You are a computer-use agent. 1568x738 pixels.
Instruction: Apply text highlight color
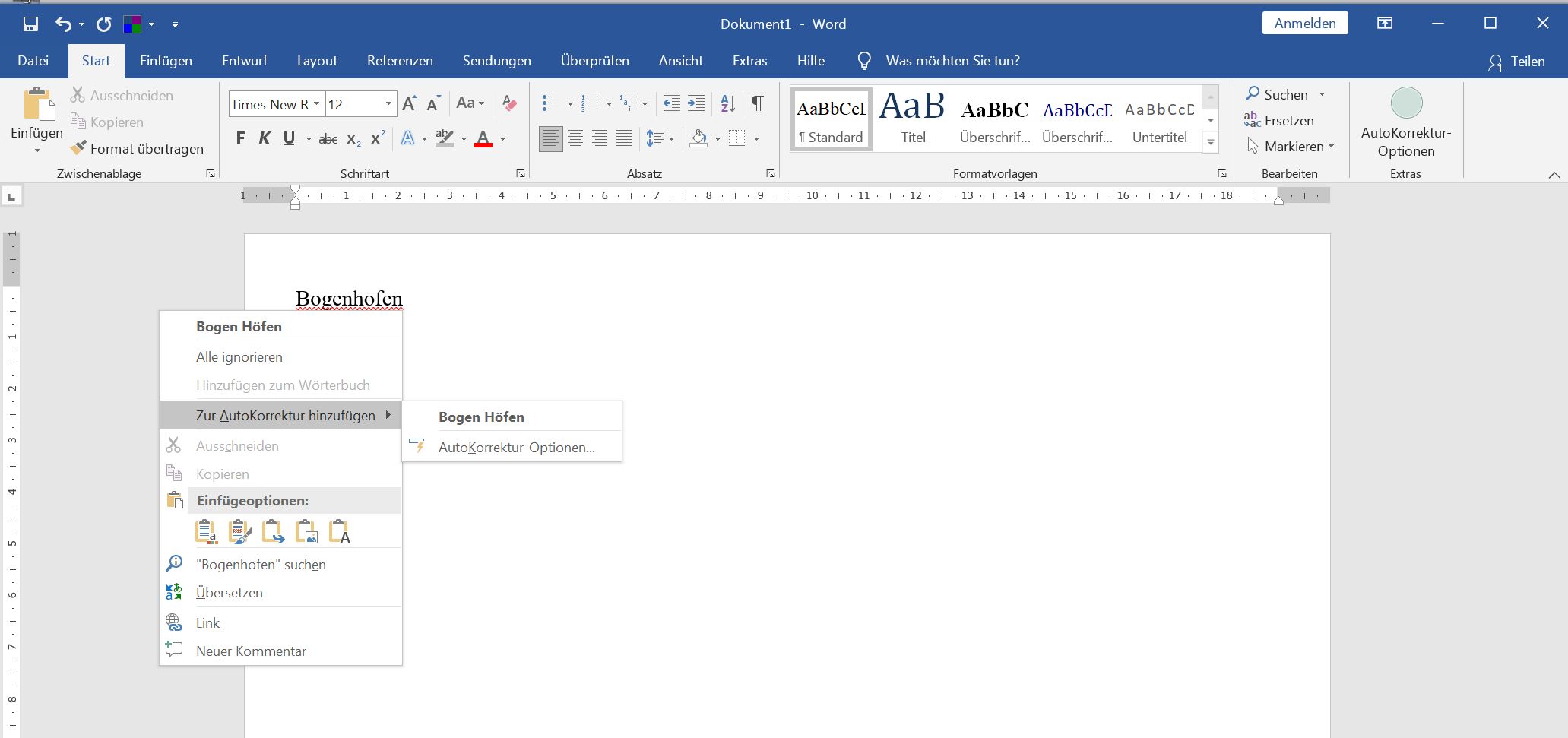tap(445, 138)
